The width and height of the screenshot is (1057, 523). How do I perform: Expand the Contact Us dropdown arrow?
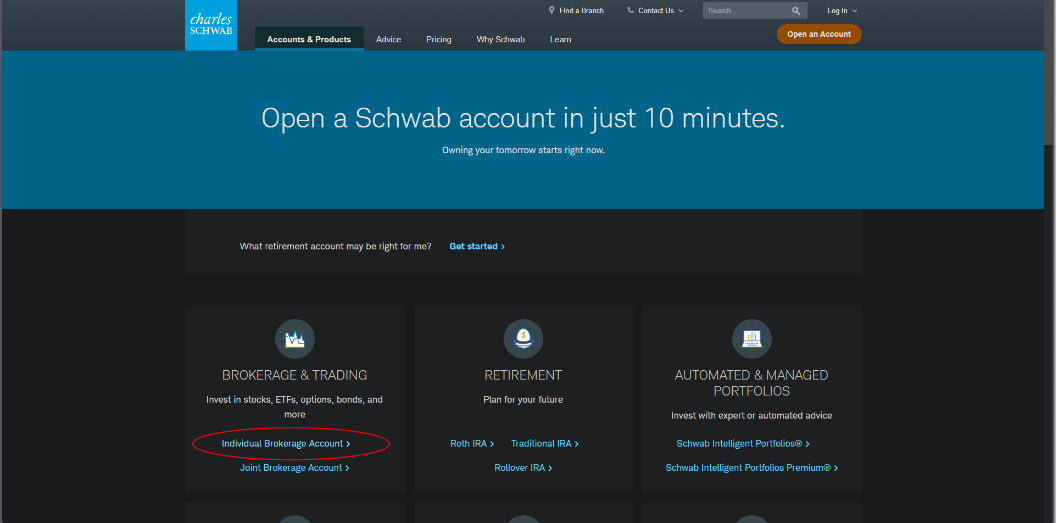(681, 11)
